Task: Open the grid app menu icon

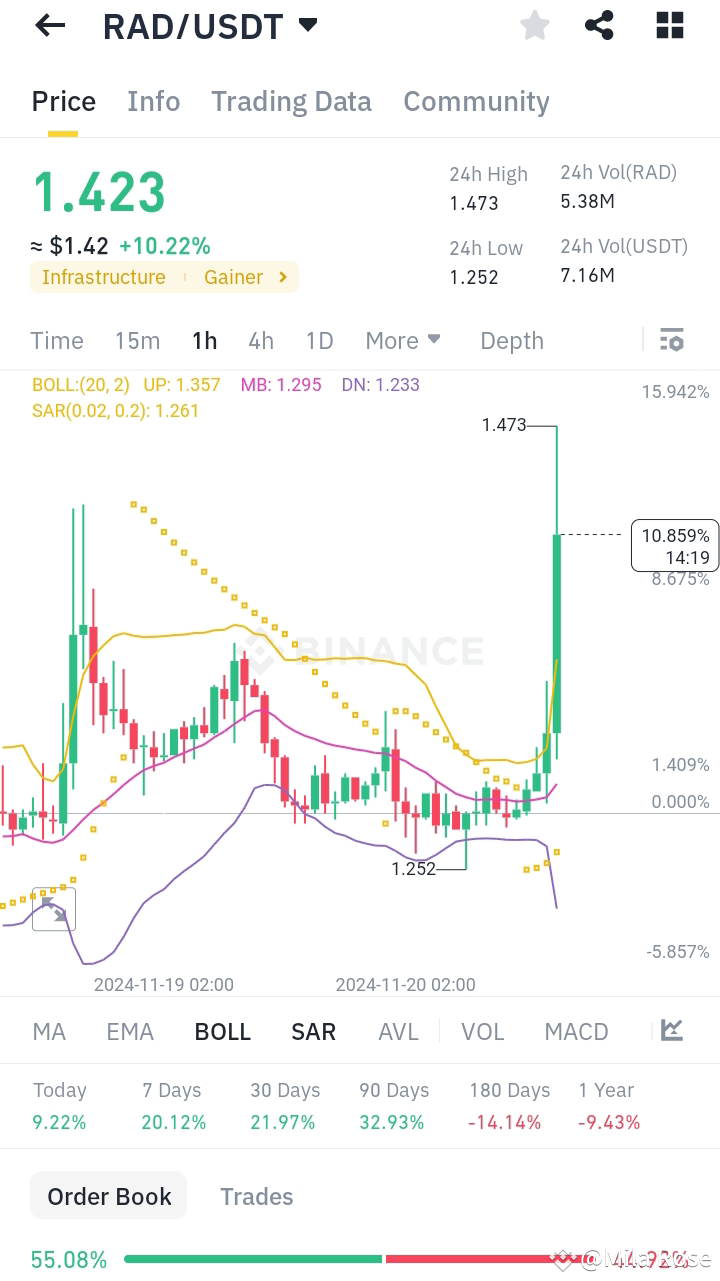Action: [668, 25]
